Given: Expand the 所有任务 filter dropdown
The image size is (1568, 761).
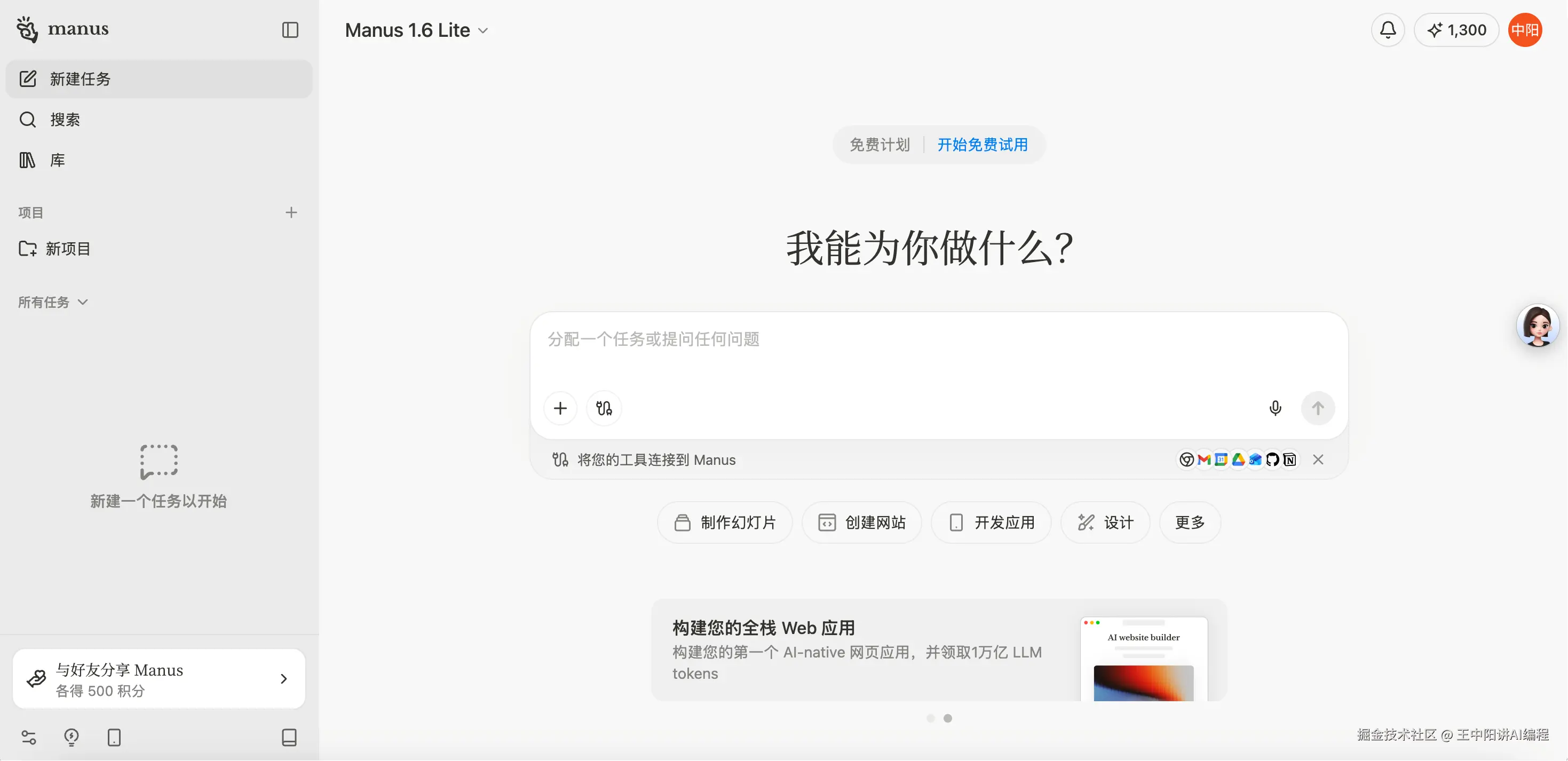Looking at the screenshot, I should point(53,302).
